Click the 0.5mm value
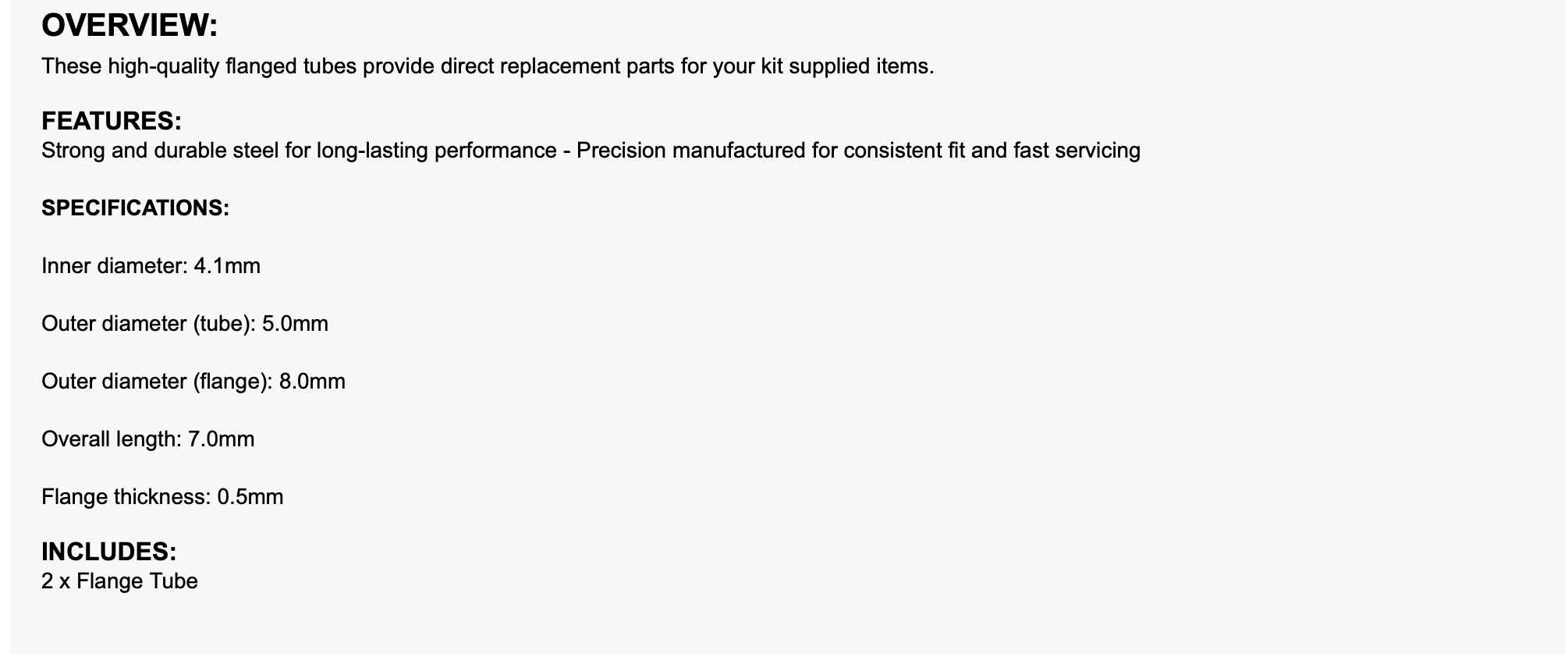This screenshot has height=657, width=1568. pos(250,497)
